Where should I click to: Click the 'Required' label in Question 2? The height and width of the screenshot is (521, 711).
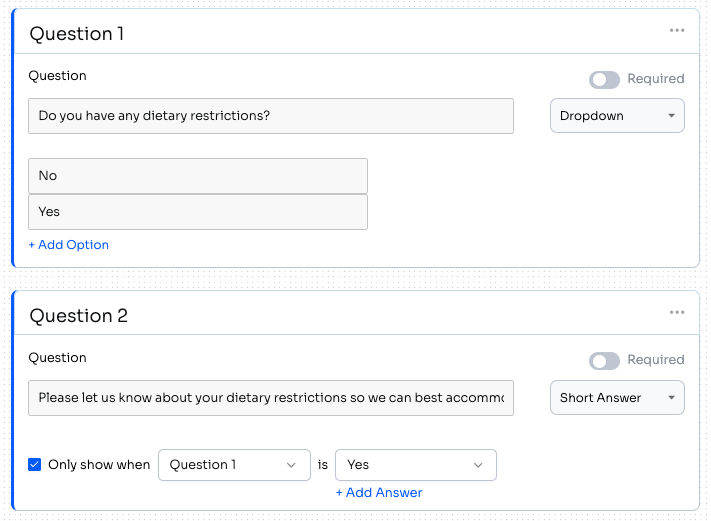point(656,360)
